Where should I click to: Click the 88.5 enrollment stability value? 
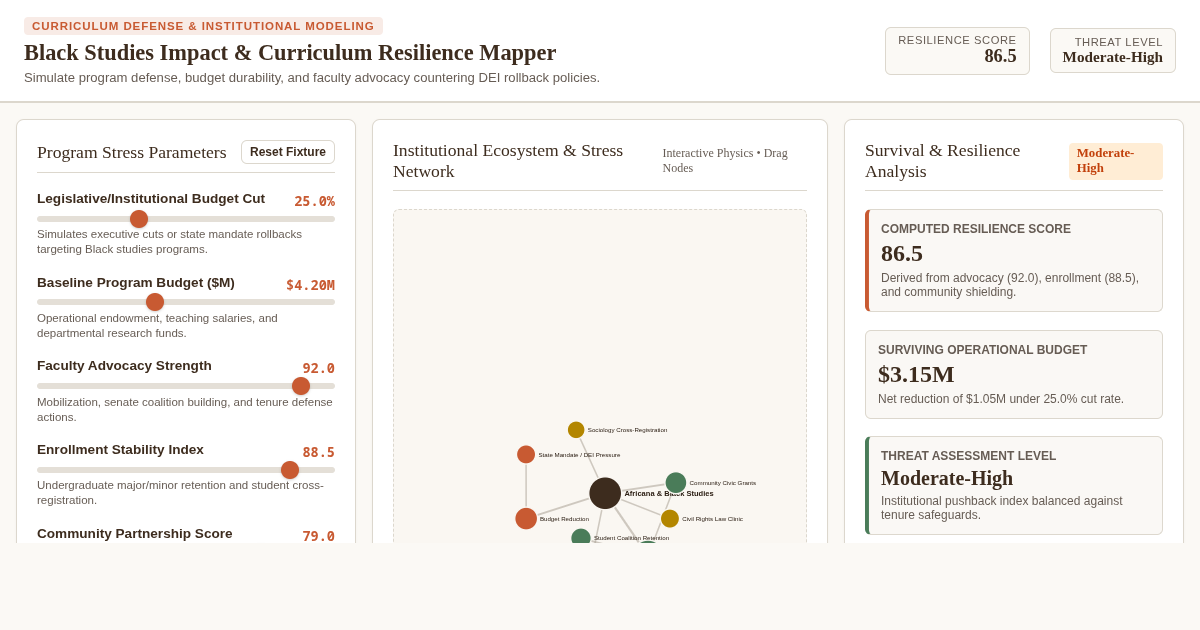pyautogui.click(x=319, y=452)
